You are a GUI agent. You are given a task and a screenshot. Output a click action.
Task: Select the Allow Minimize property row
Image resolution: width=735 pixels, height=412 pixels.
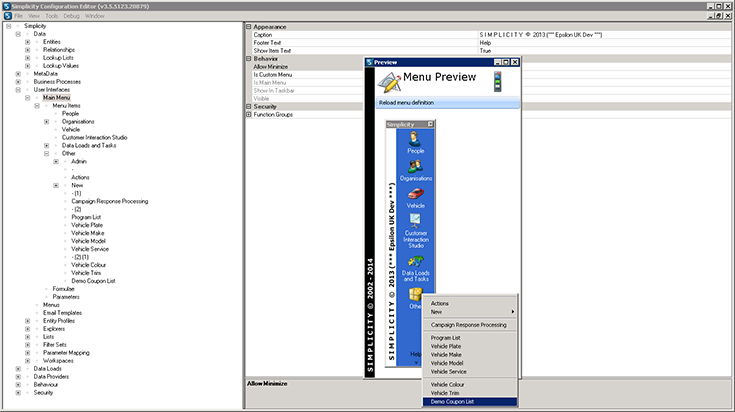(x=308, y=67)
